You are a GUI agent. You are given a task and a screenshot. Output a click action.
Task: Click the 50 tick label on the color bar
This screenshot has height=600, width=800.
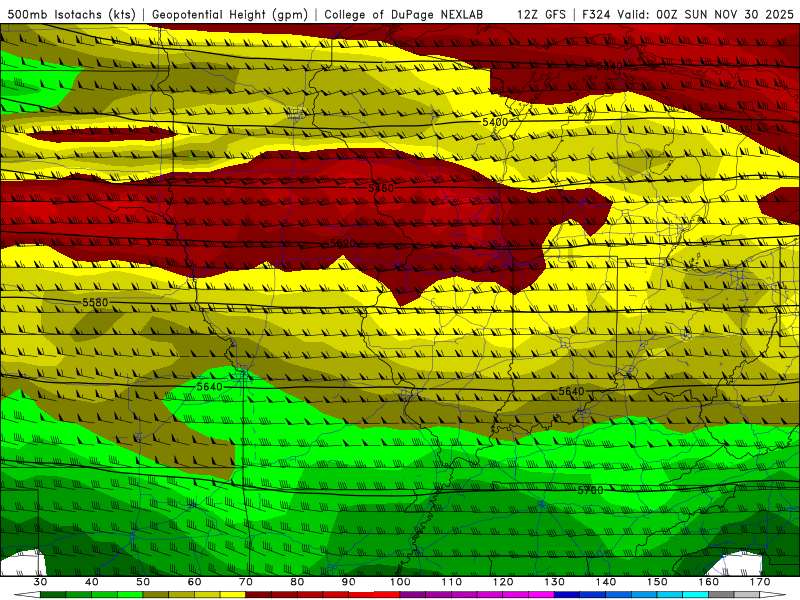pos(143,582)
